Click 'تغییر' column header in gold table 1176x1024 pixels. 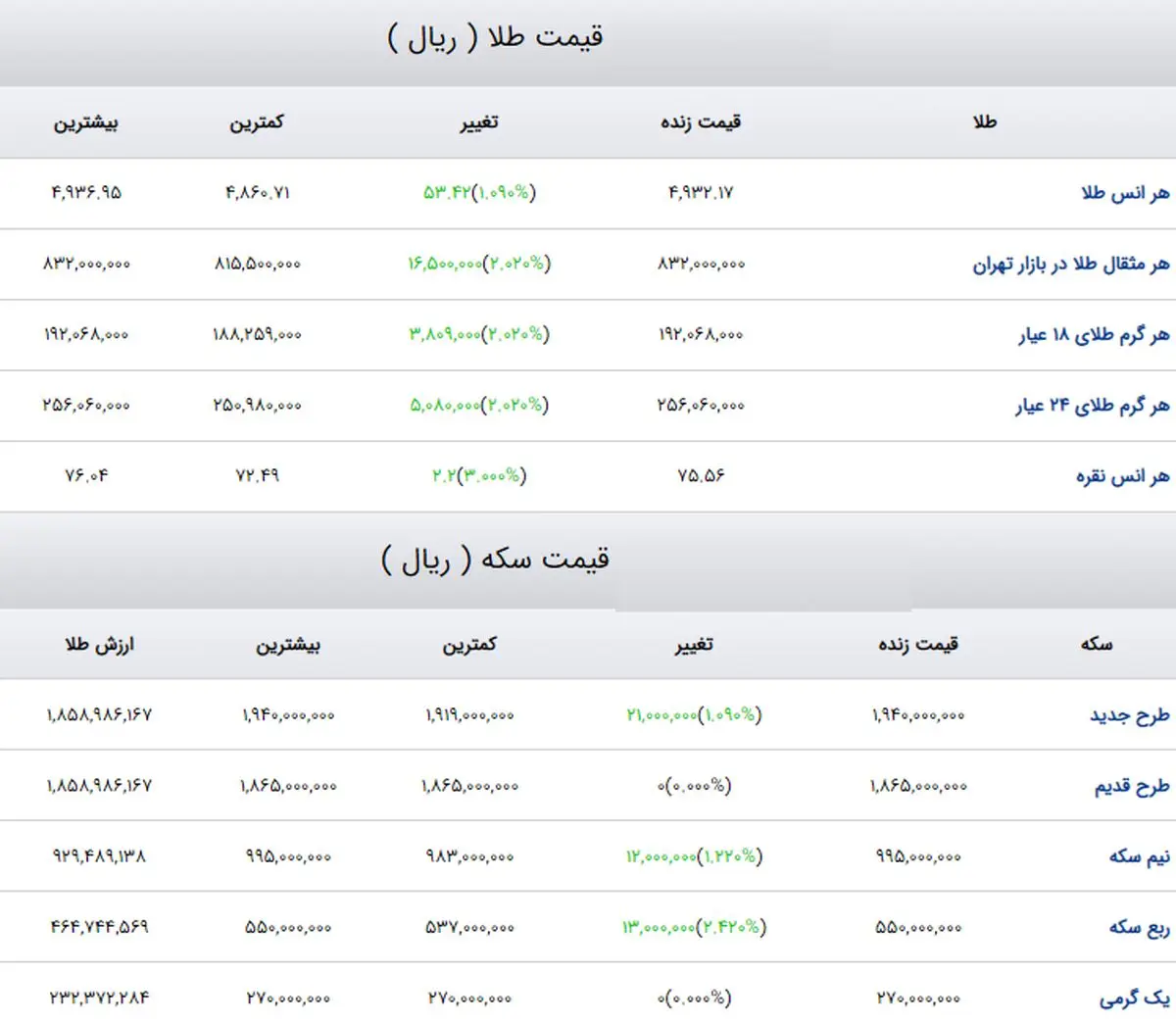[x=479, y=122]
